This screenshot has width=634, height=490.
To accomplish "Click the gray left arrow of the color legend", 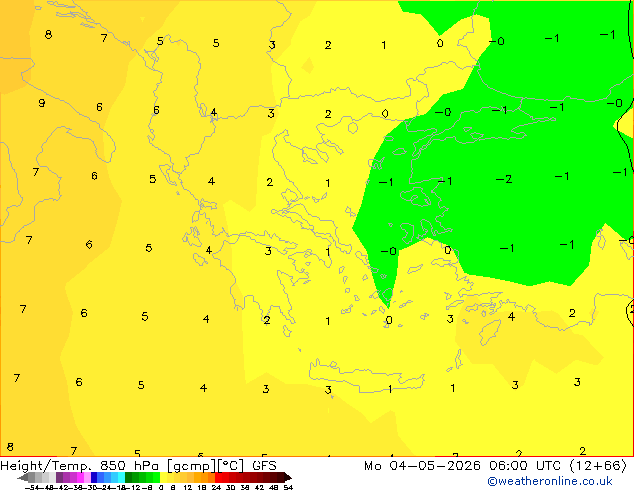I will [x=23, y=477].
